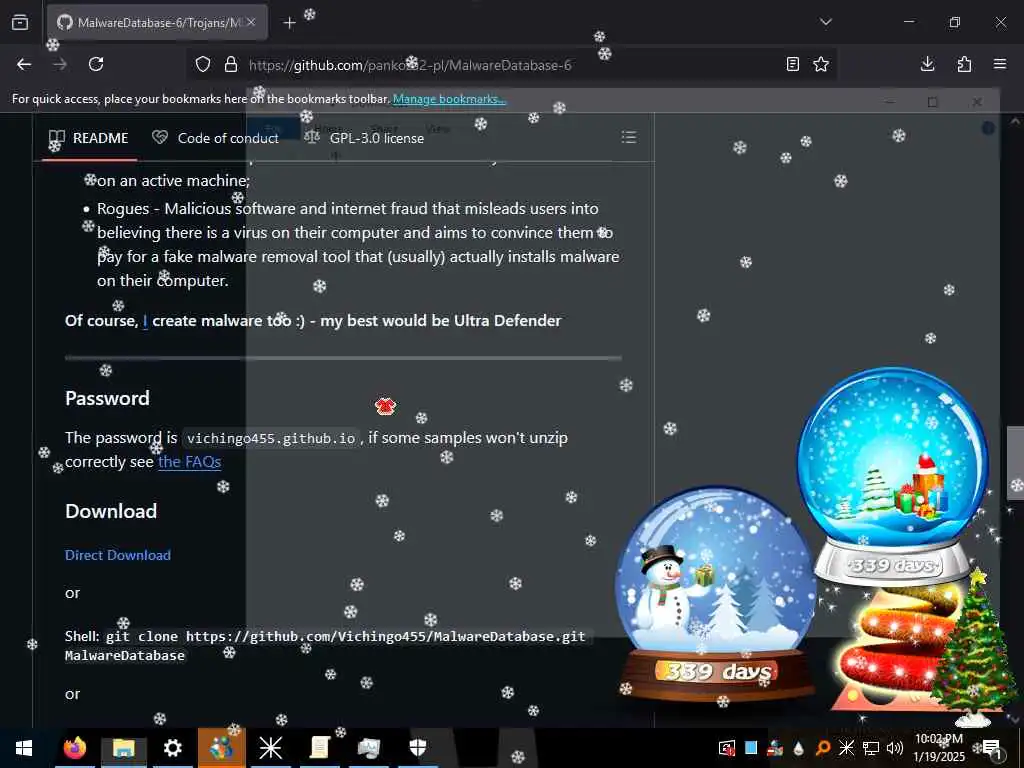Open a new browser tab
Viewport: 1024px width, 768px height.
[289, 23]
